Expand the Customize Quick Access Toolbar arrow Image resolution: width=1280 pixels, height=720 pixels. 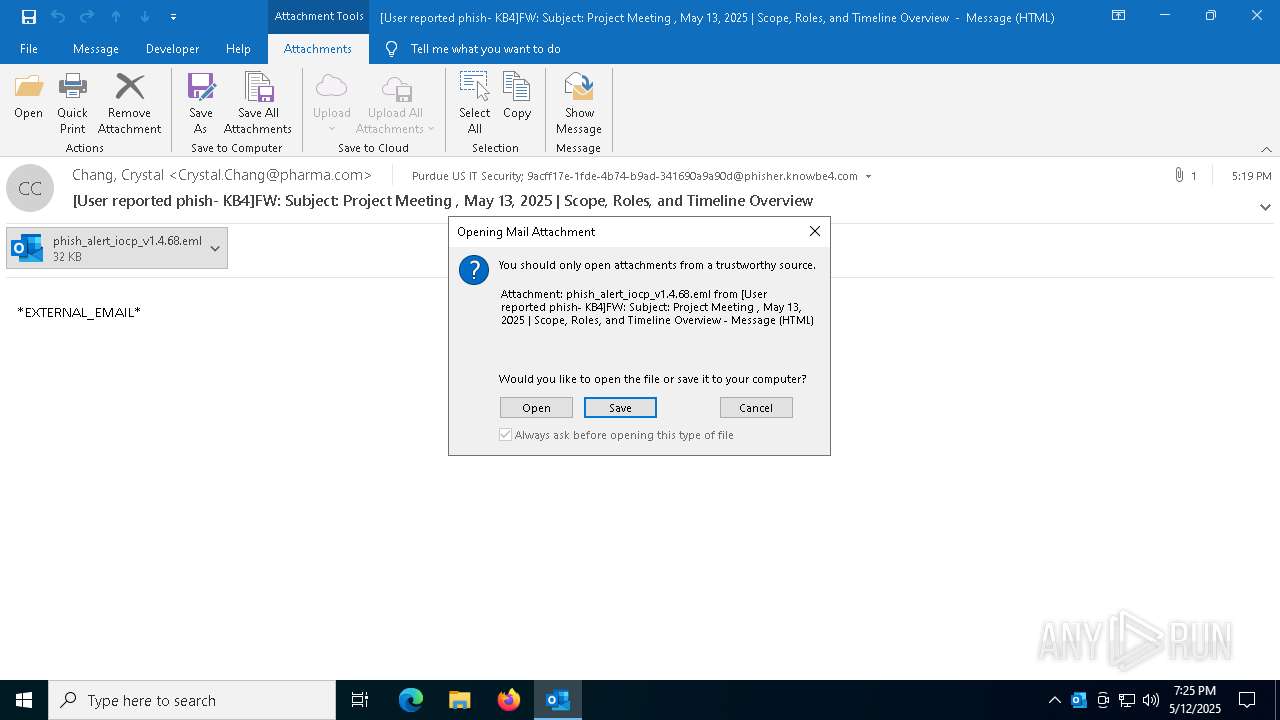point(173,17)
